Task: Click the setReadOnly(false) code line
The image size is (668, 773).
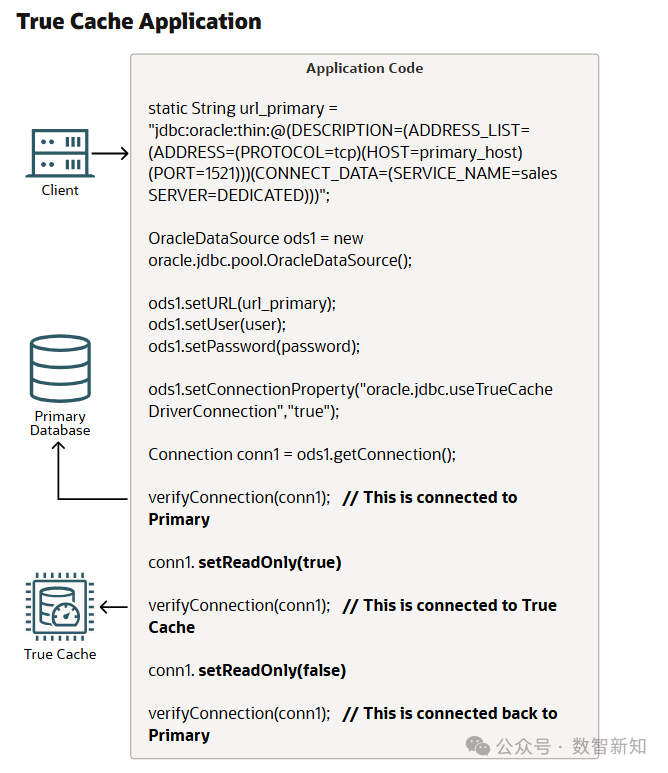Action: 247,670
